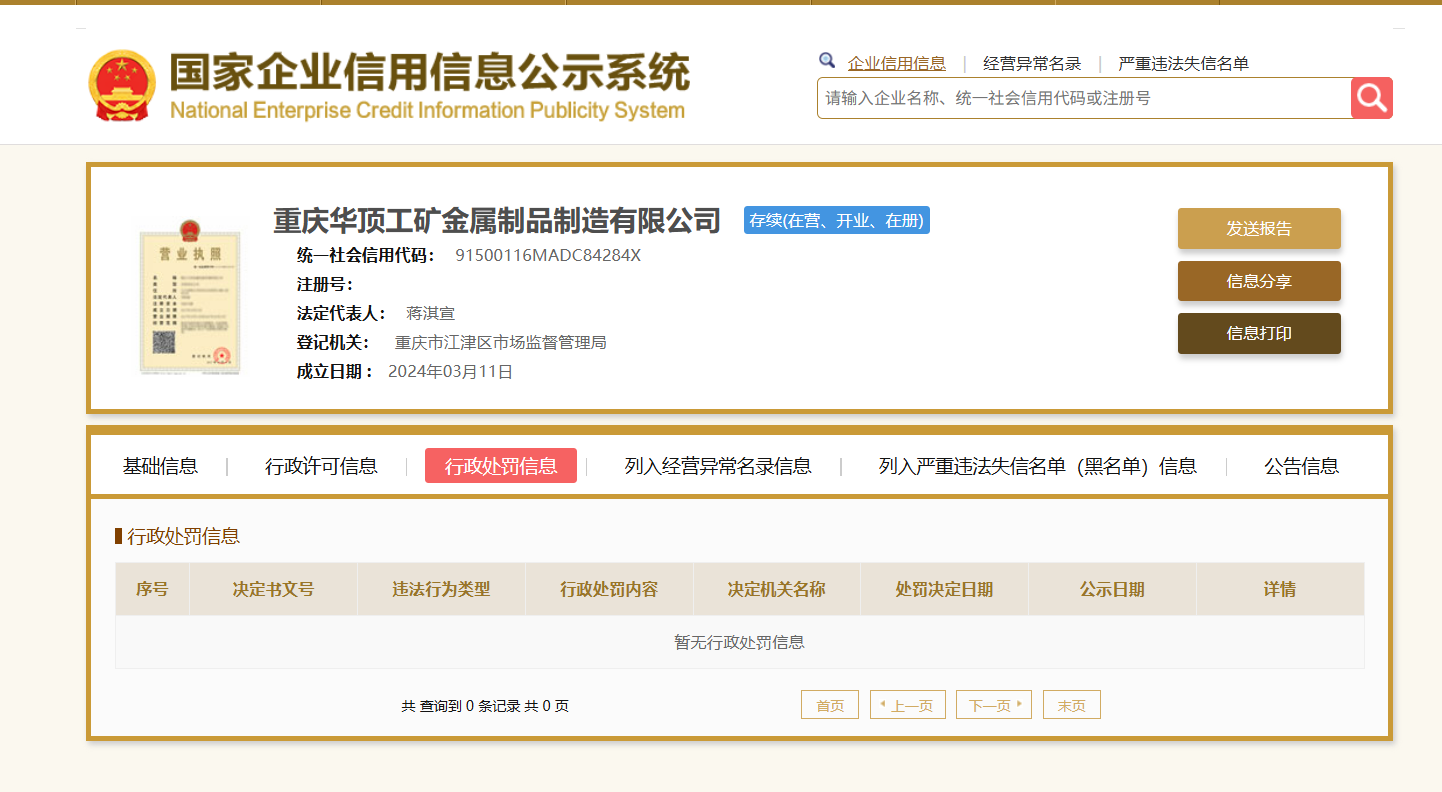Click the 上一页 previous page button
The height and width of the screenshot is (792, 1442).
(x=908, y=705)
